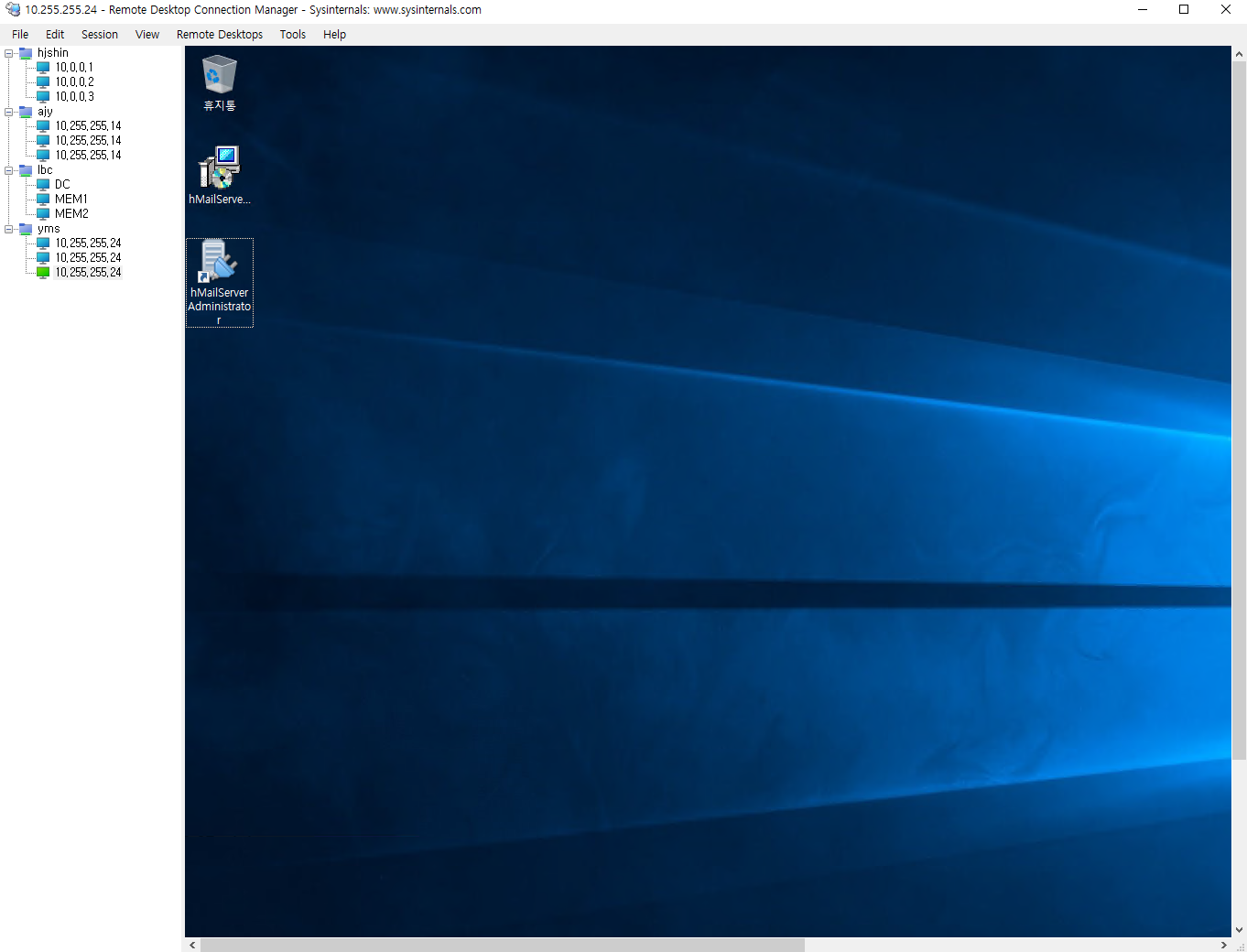Screen dimensions: 1247x952
Task: Click the computer icon for 10.0.0.3
Action: [43, 97]
